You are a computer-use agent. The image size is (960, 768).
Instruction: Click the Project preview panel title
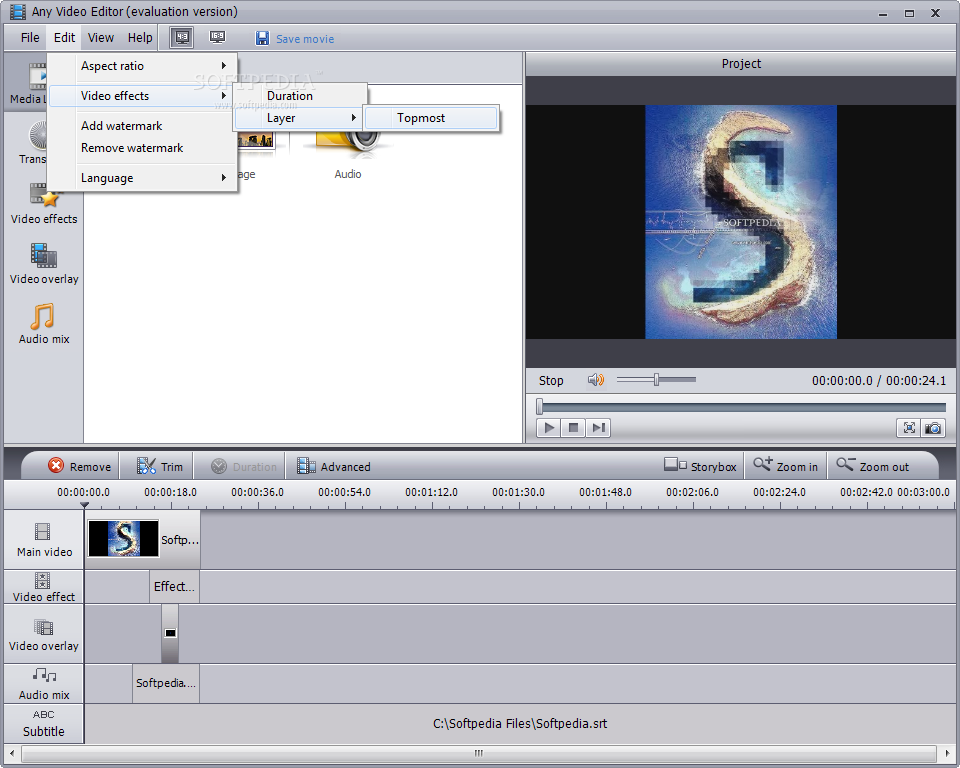point(741,64)
